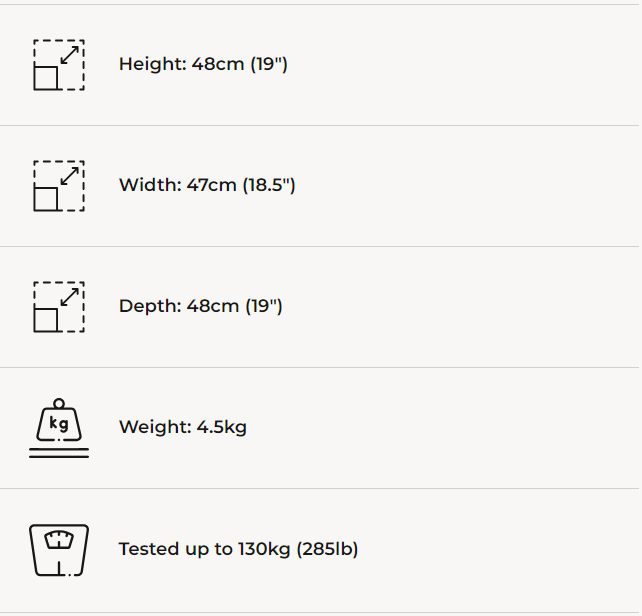This screenshot has height=616, width=642.
Task: Click the diagonal arrow in the Depth icon
Action: point(70,296)
